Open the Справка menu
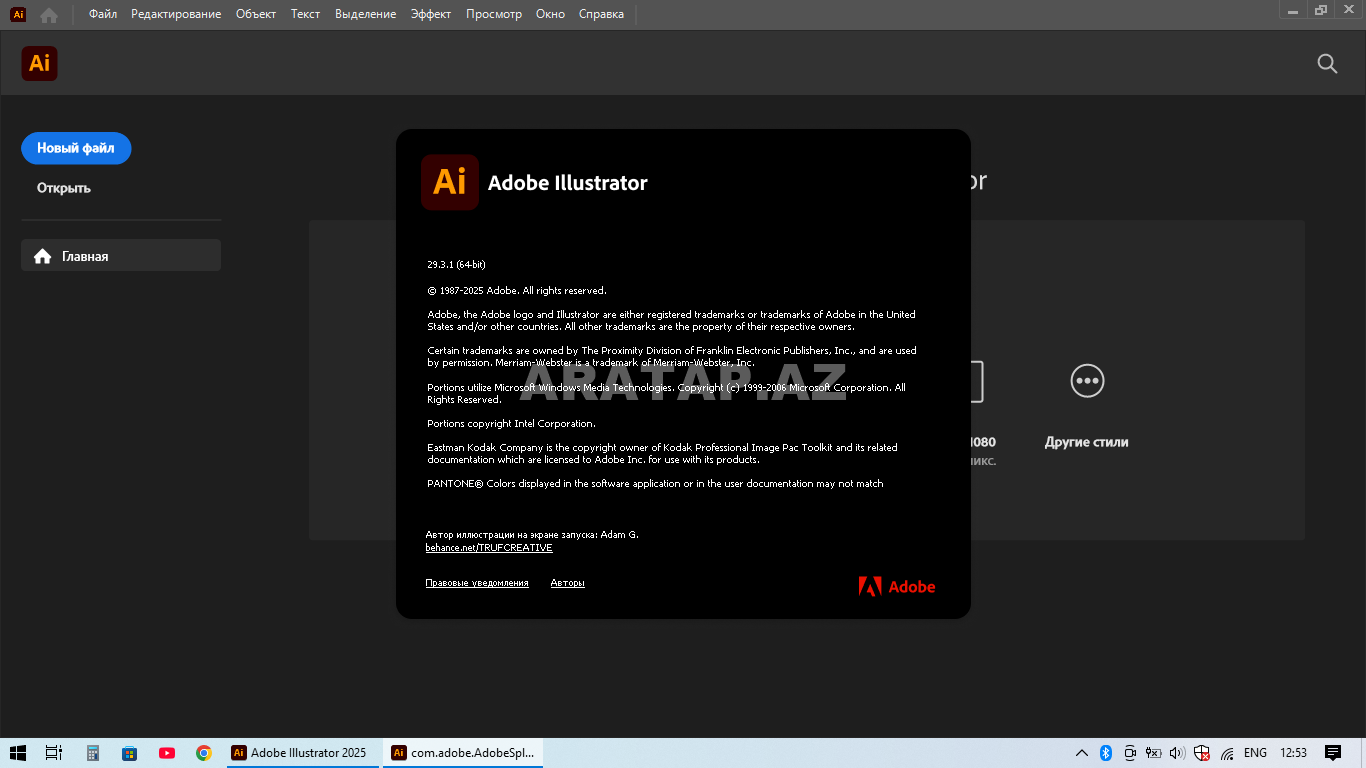Screen dimensions: 1366x768 coord(601,14)
